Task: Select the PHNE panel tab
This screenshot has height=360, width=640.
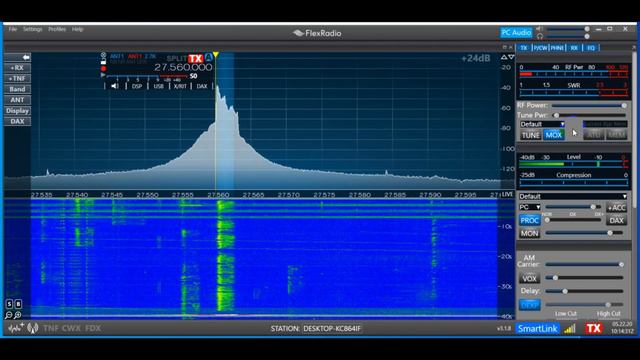Action: [557, 48]
